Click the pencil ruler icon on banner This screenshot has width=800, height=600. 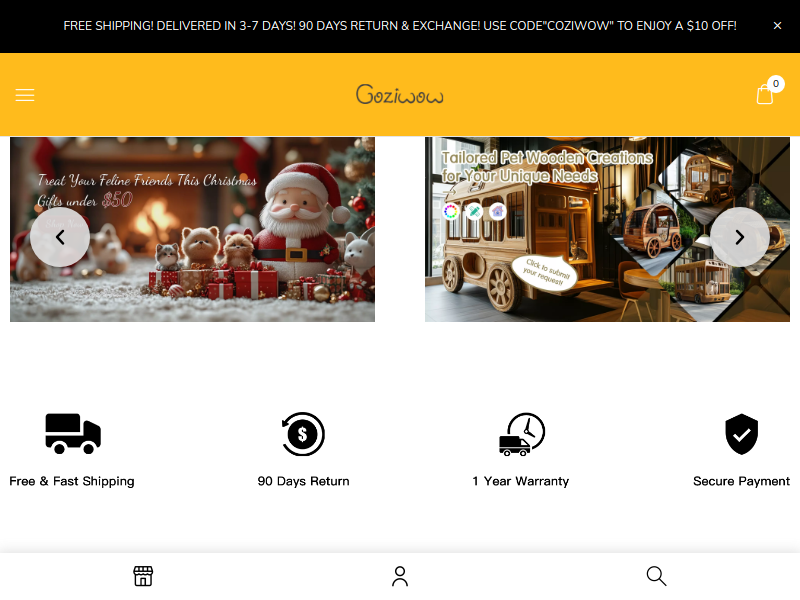[x=474, y=211]
